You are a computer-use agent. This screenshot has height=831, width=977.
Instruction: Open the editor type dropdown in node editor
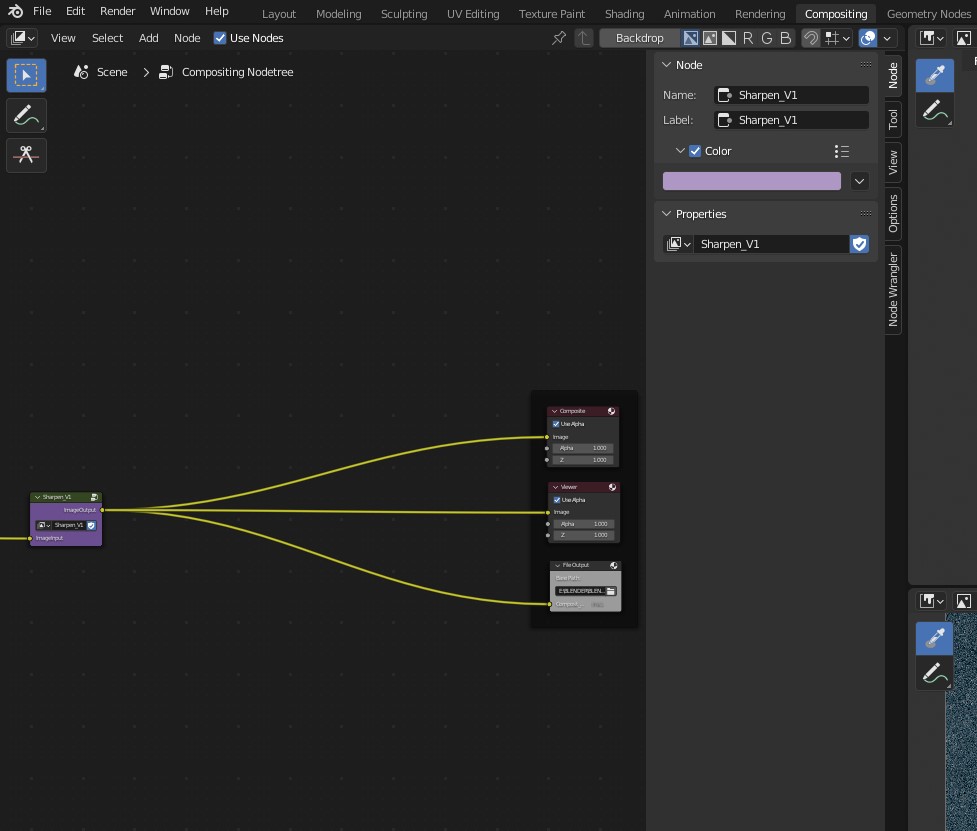pyautogui.click(x=22, y=38)
